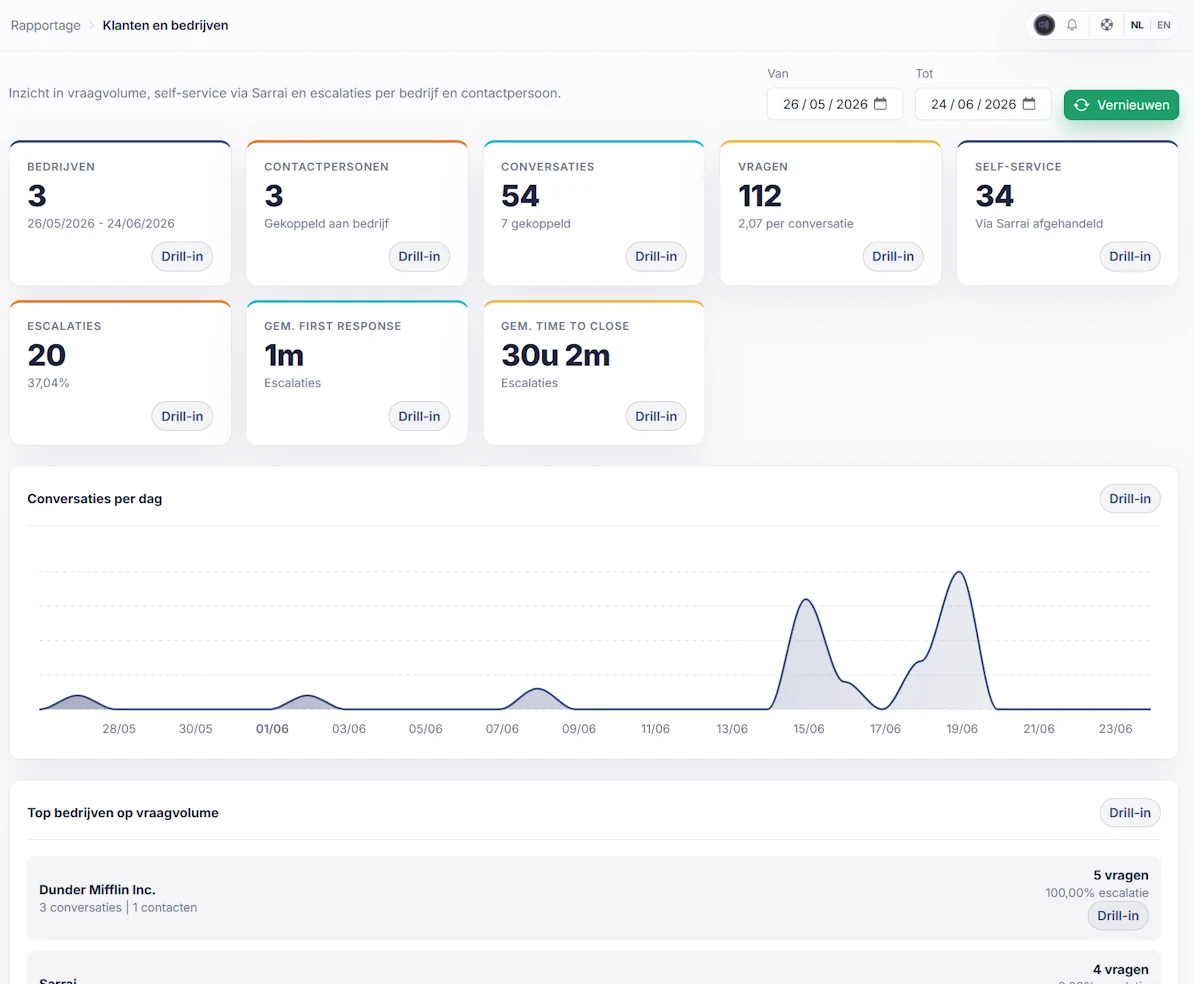Click 3 conversaties | 1 contacten text

pyautogui.click(x=118, y=908)
